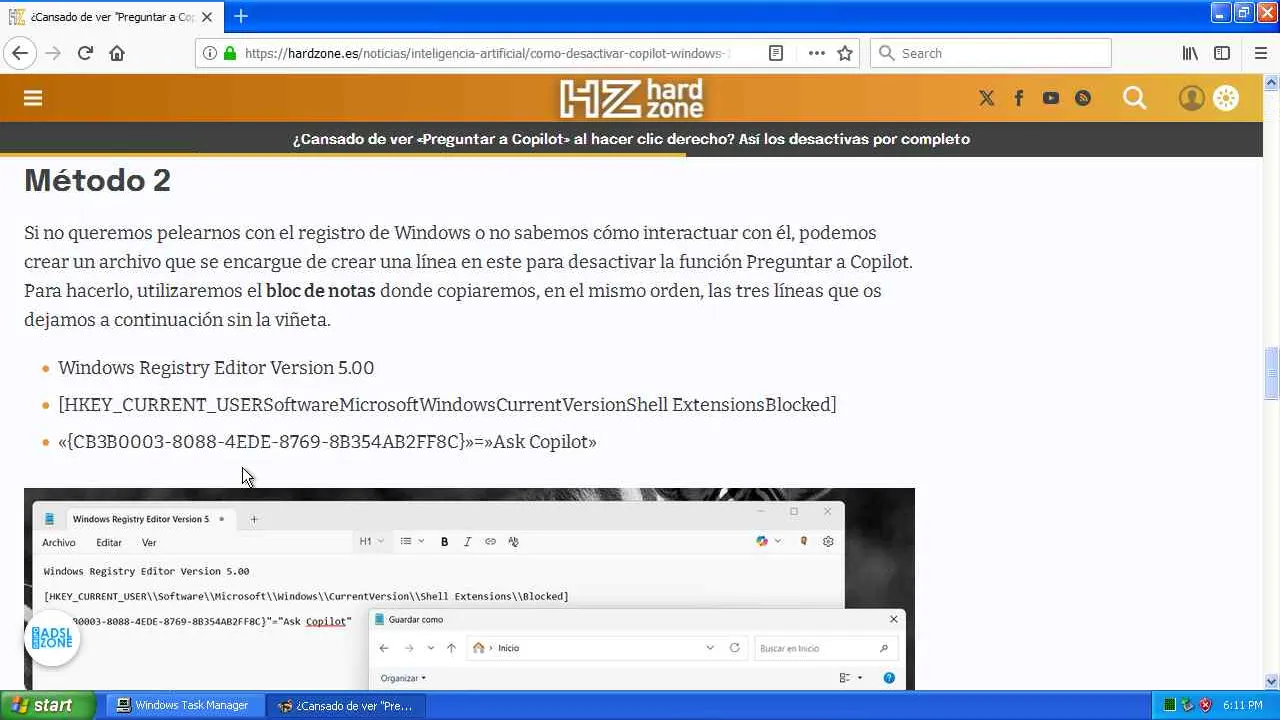Click the HKEY_CURRENT_USER registry path line
Screen dimensions: 1280x720
[x=447, y=405]
